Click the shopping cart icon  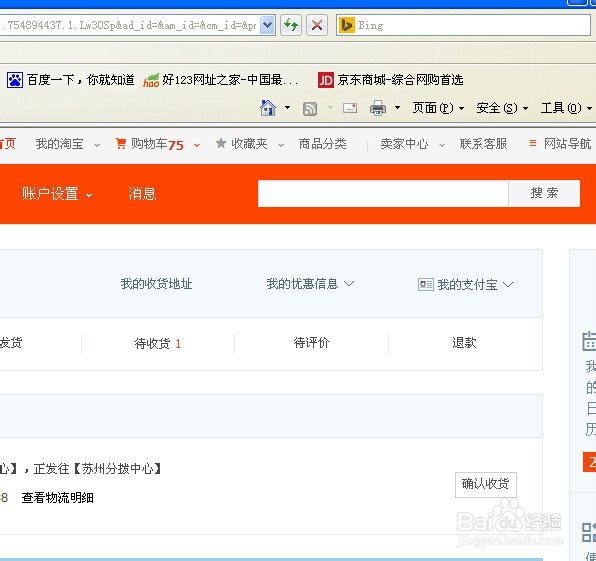[120, 144]
